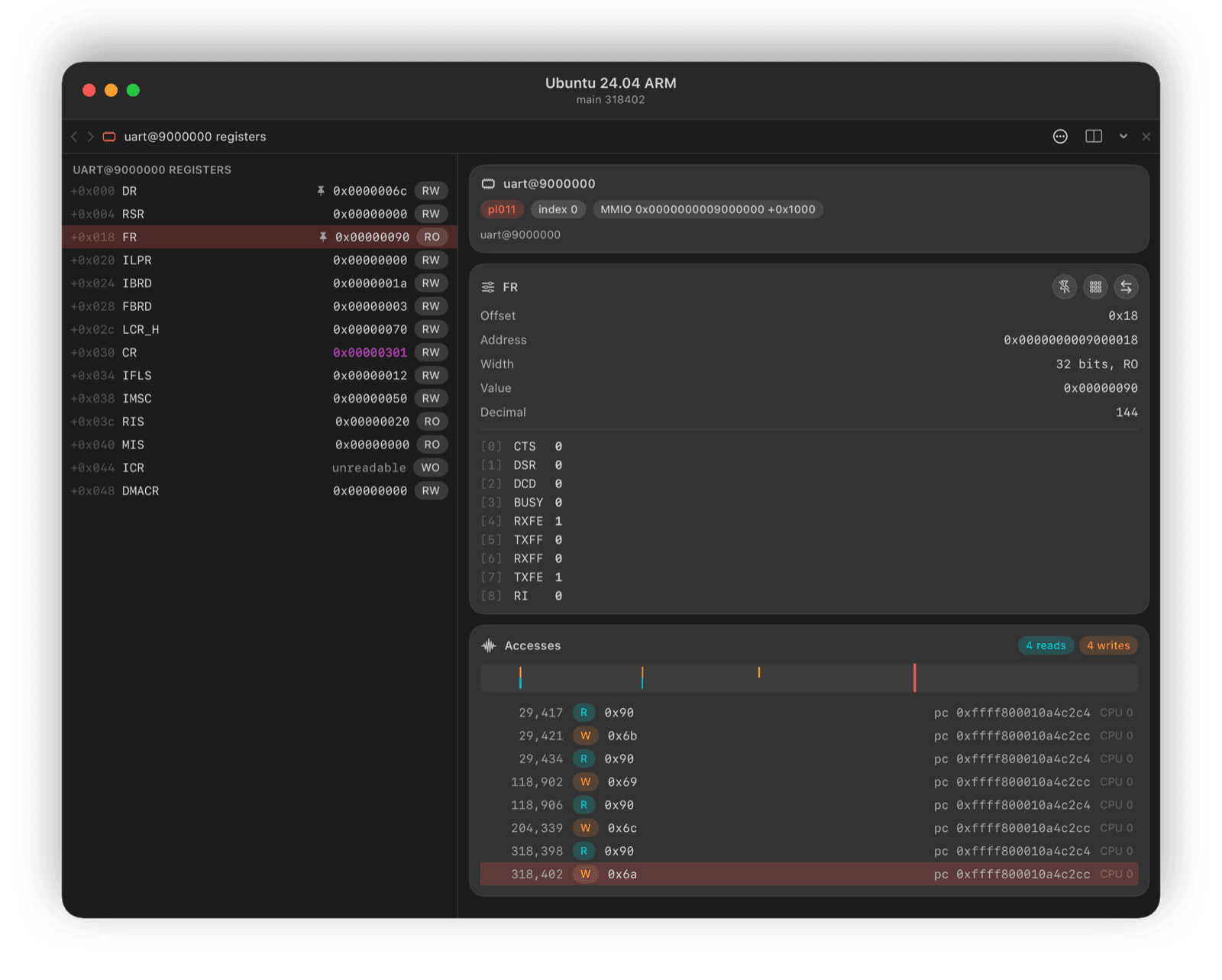This screenshot has height=980, width=1222.
Task: Click CR value 0x00000301
Action: 370,353
